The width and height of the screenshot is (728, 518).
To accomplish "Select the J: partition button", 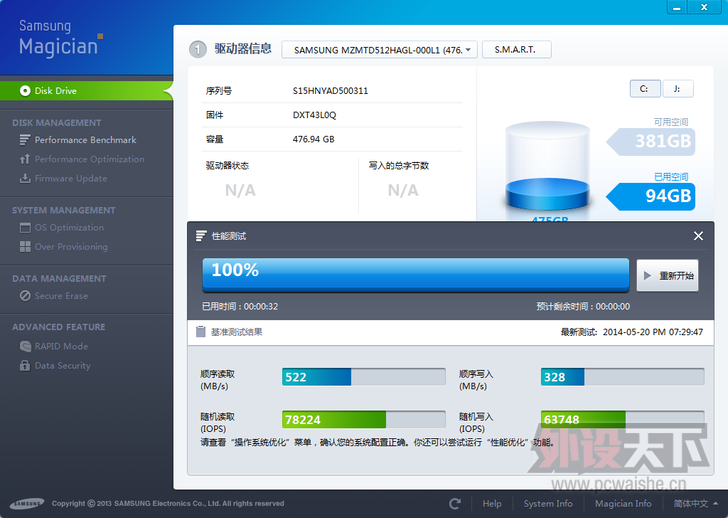I will (x=678, y=89).
